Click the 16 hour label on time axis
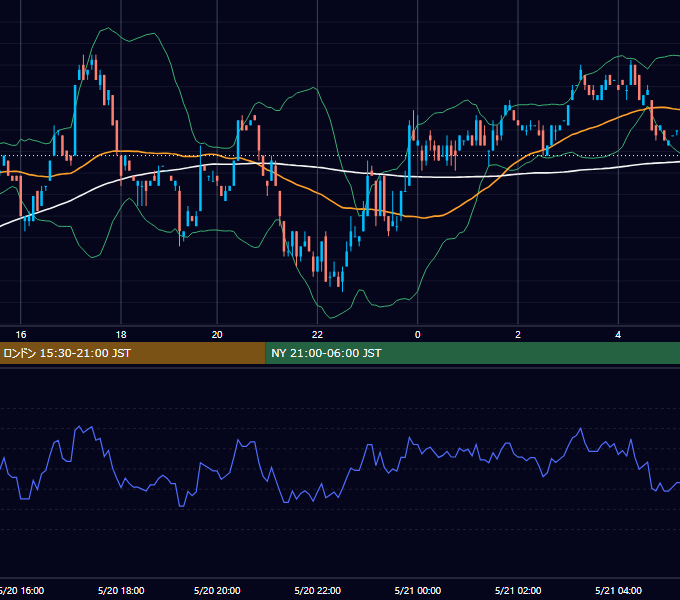The image size is (680, 600). 21,335
